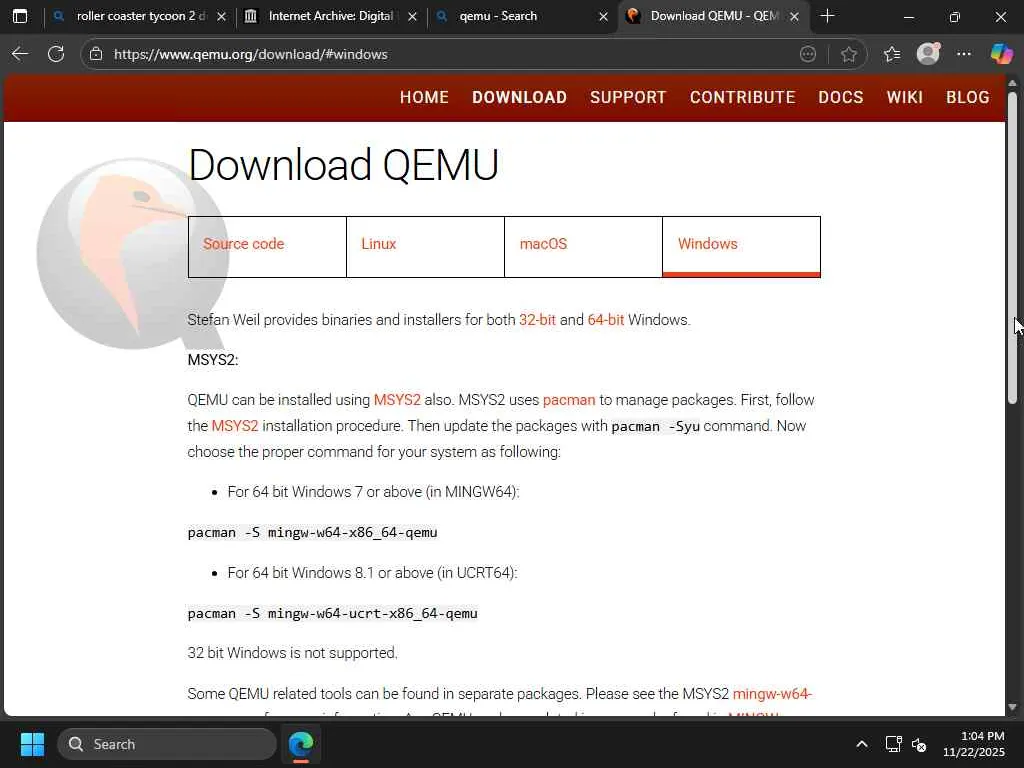Launch the Copilot sidebar icon
Screen dimensions: 1024x768
coord(1001,54)
